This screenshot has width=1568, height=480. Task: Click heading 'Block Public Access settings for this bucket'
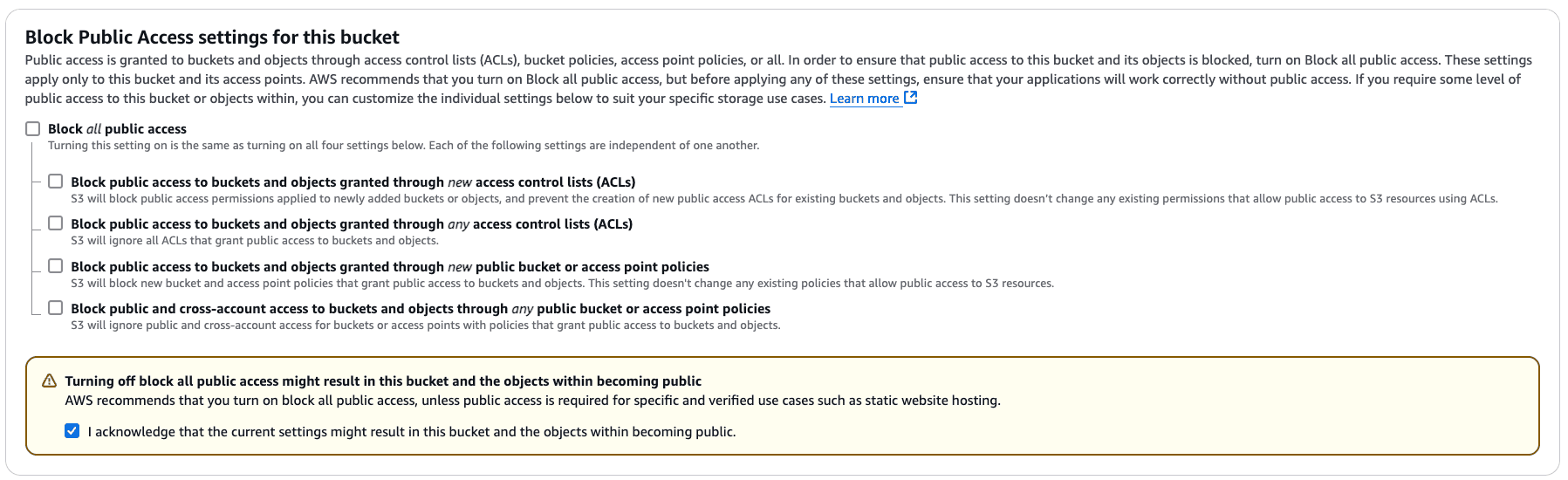click(x=212, y=37)
